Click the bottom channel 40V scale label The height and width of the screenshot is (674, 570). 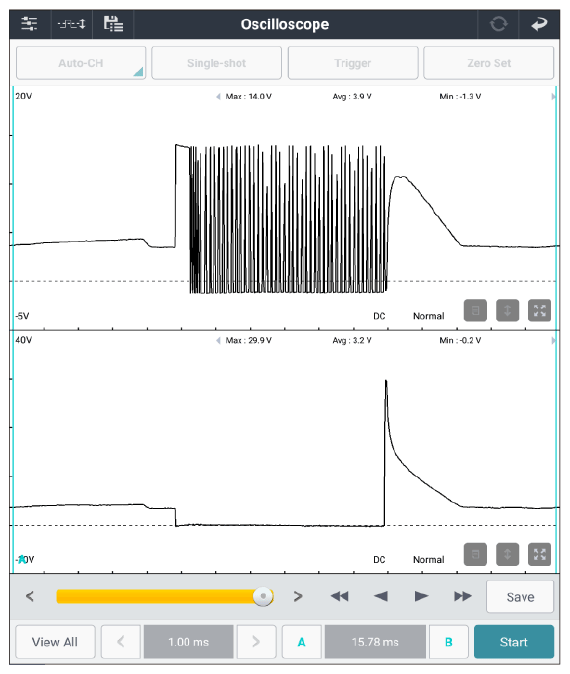tap(24, 340)
